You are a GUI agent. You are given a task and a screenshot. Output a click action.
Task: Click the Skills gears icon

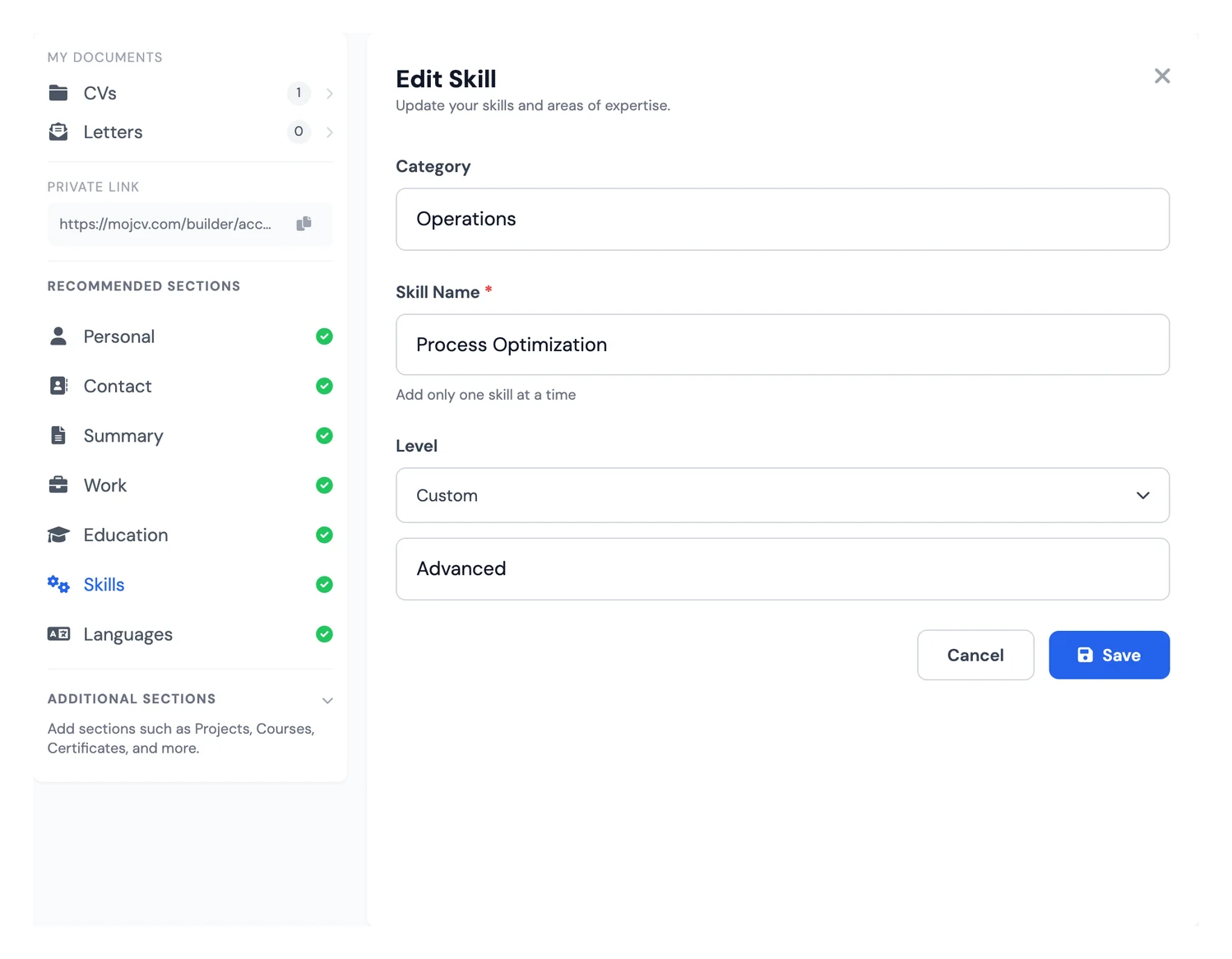pos(58,585)
